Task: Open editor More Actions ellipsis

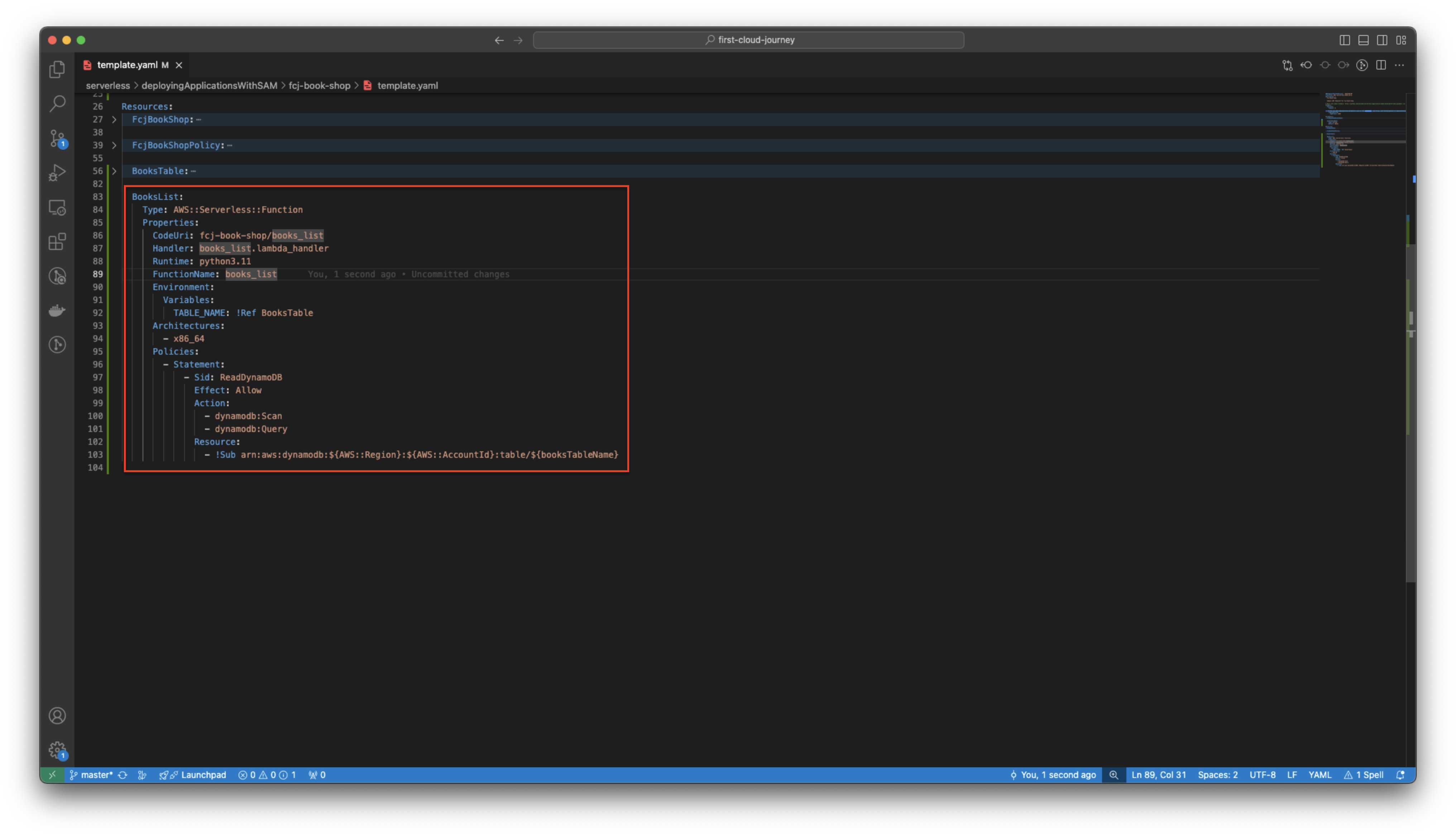Action: [x=1400, y=65]
